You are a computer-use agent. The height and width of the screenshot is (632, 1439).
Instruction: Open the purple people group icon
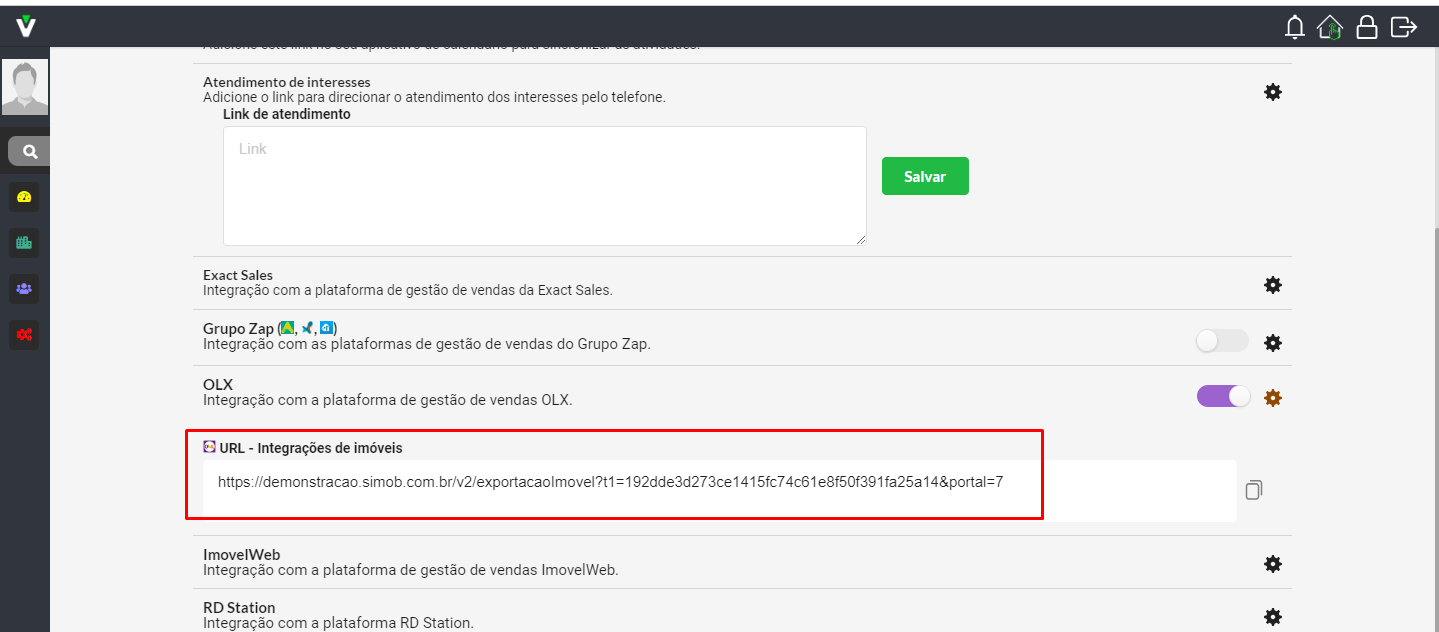(x=25, y=289)
